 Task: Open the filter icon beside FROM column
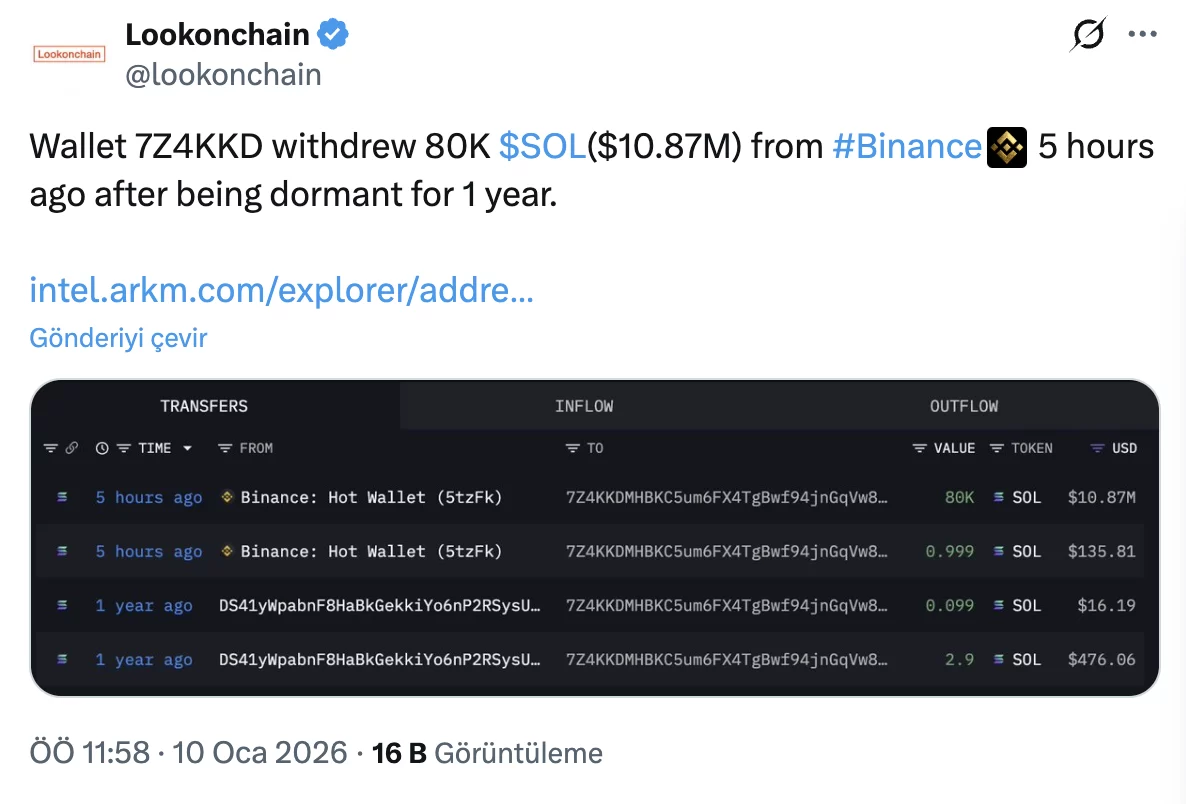pos(225,448)
